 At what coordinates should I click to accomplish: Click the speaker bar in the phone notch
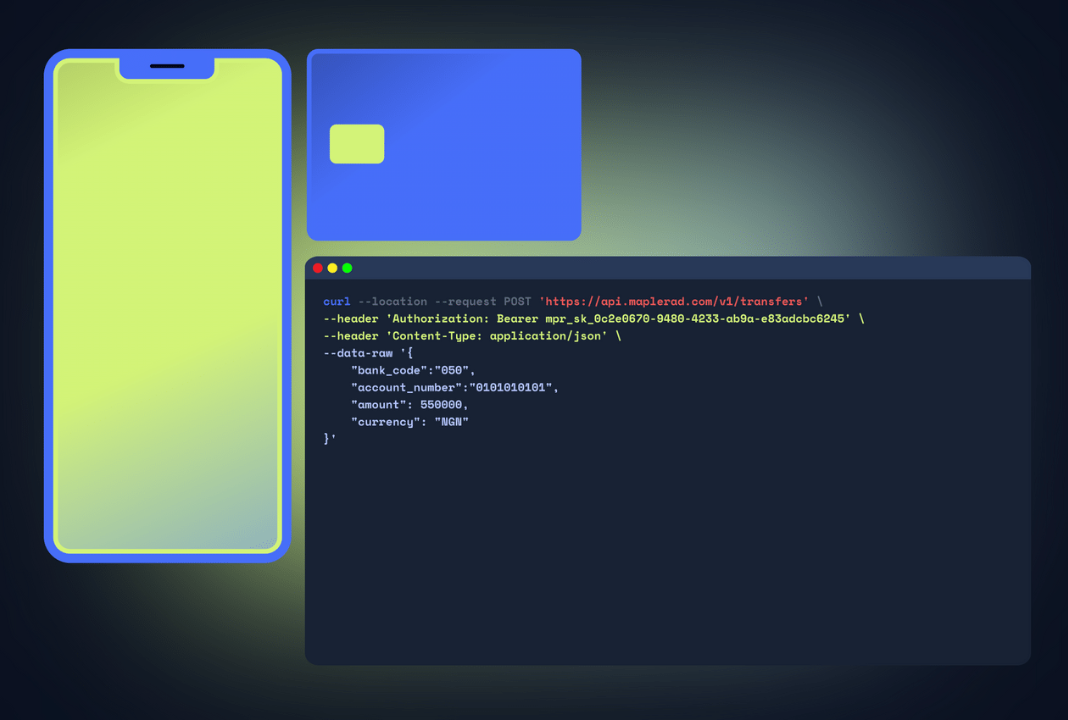click(167, 66)
